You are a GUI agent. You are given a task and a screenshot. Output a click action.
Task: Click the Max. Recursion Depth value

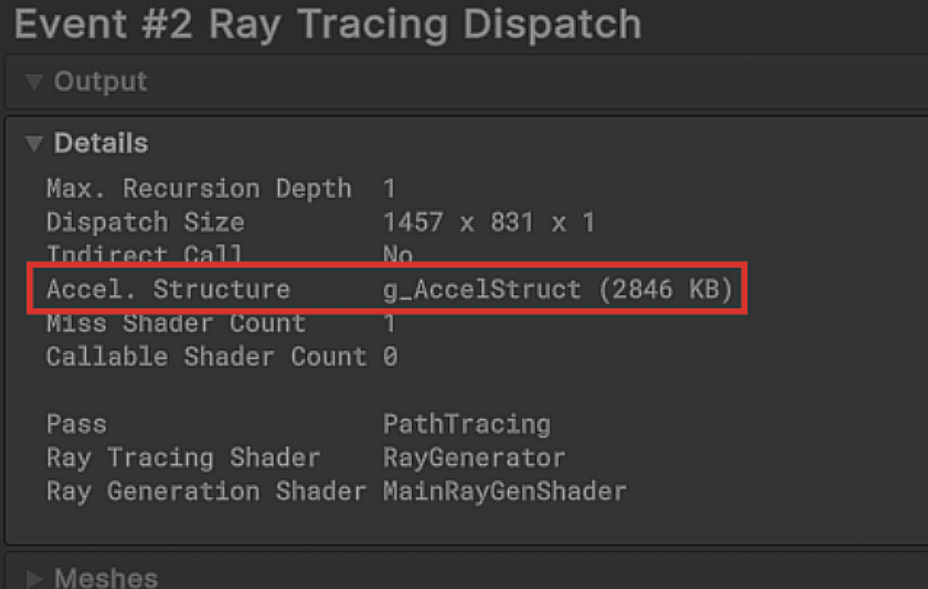coord(389,188)
